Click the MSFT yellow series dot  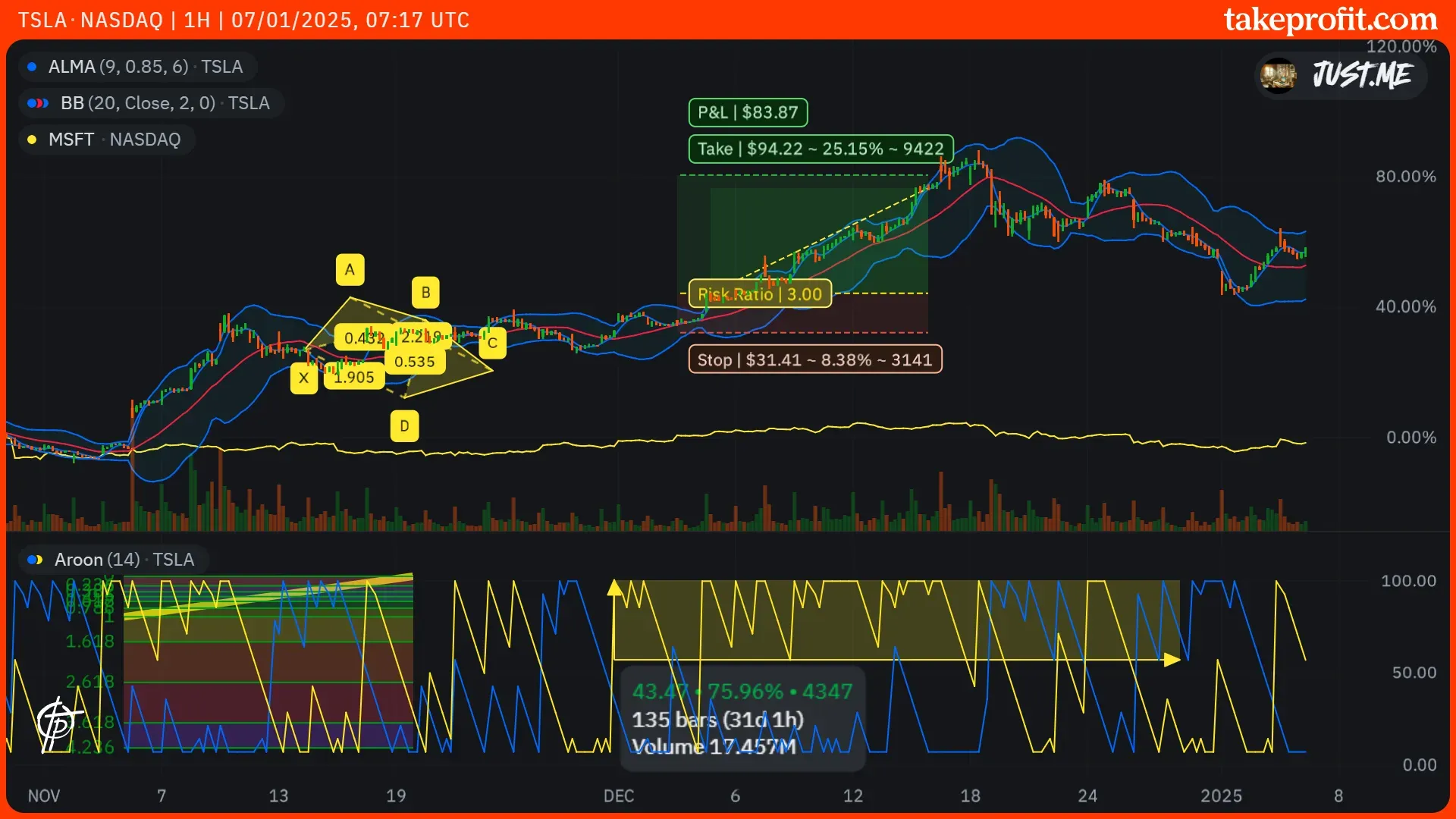tap(32, 140)
